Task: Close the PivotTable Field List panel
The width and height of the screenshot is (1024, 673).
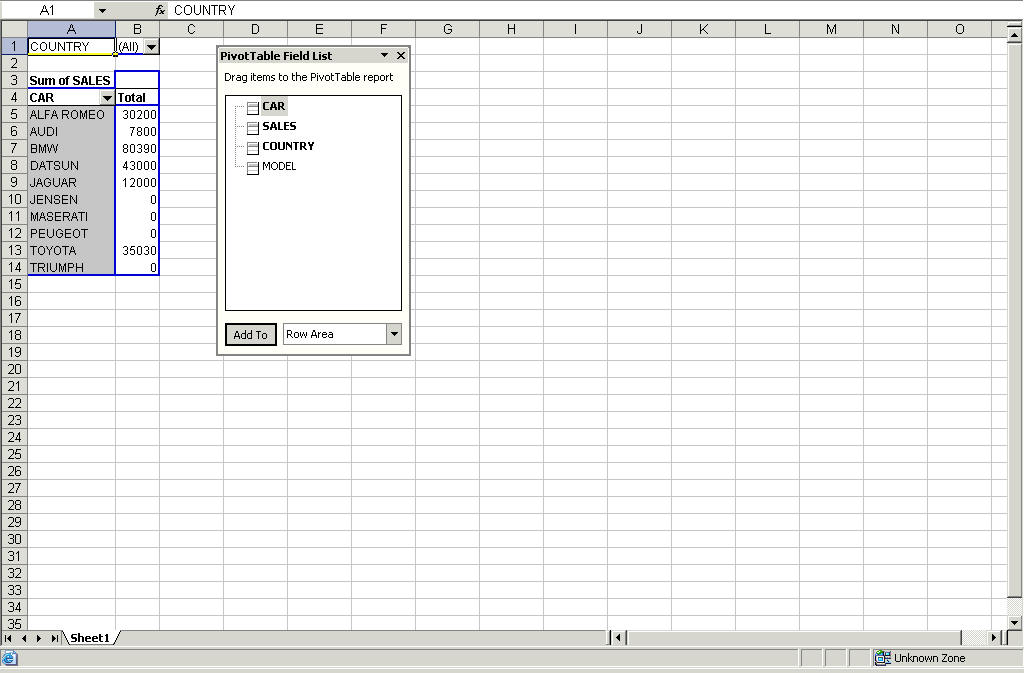Action: coord(401,55)
